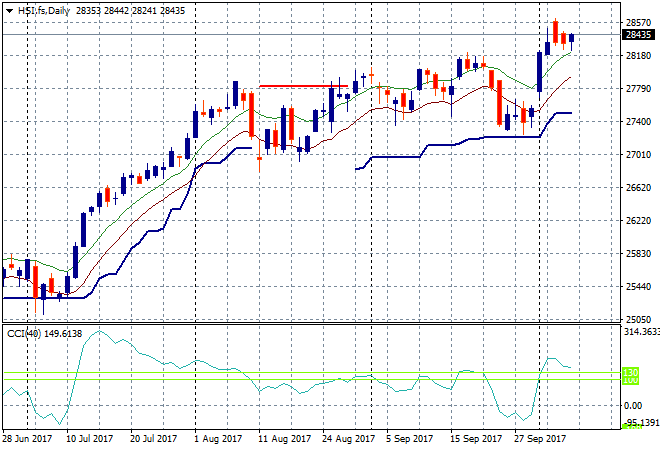
Task: Click the chart menu triangle beside HSI,fs,Daily
Action: (9, 11)
